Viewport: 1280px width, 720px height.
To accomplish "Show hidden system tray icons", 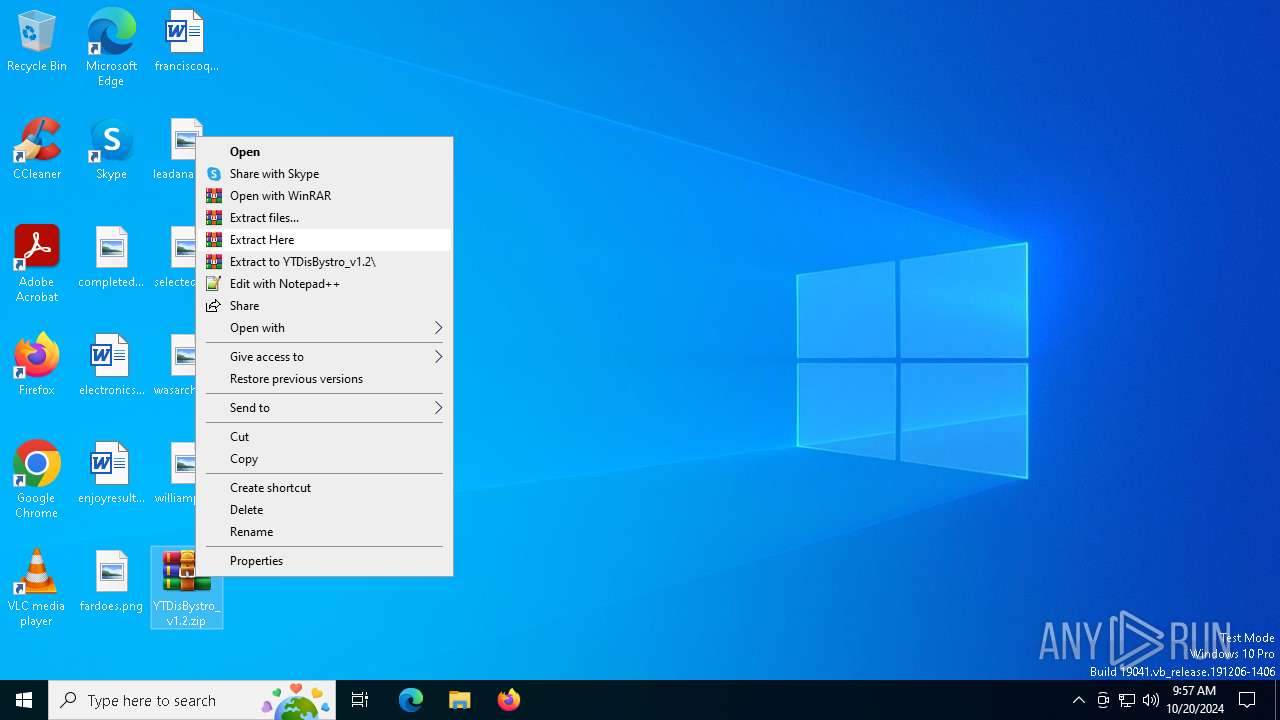I will click(1079, 700).
